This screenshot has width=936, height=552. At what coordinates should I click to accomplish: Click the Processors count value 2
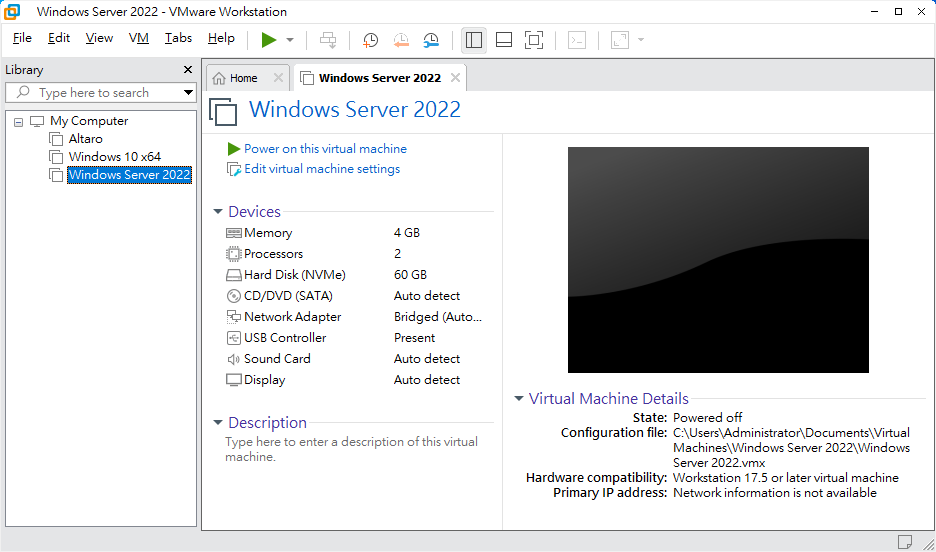tap(398, 254)
